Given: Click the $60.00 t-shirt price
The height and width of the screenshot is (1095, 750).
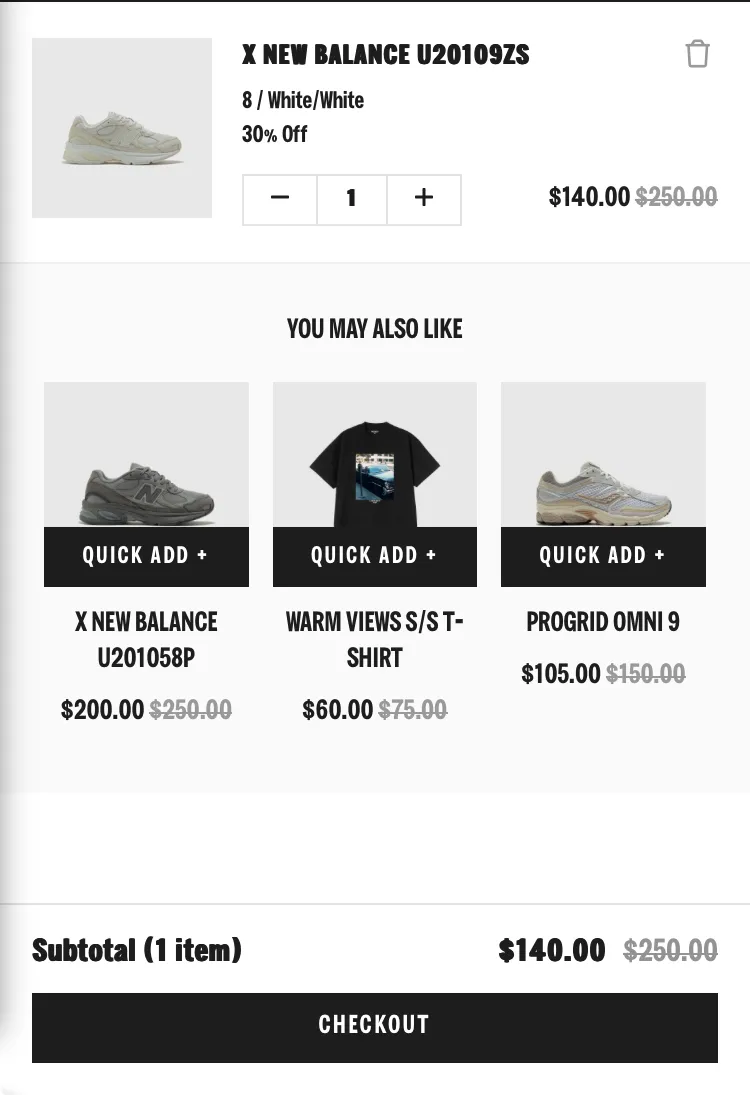Looking at the screenshot, I should [x=337, y=710].
